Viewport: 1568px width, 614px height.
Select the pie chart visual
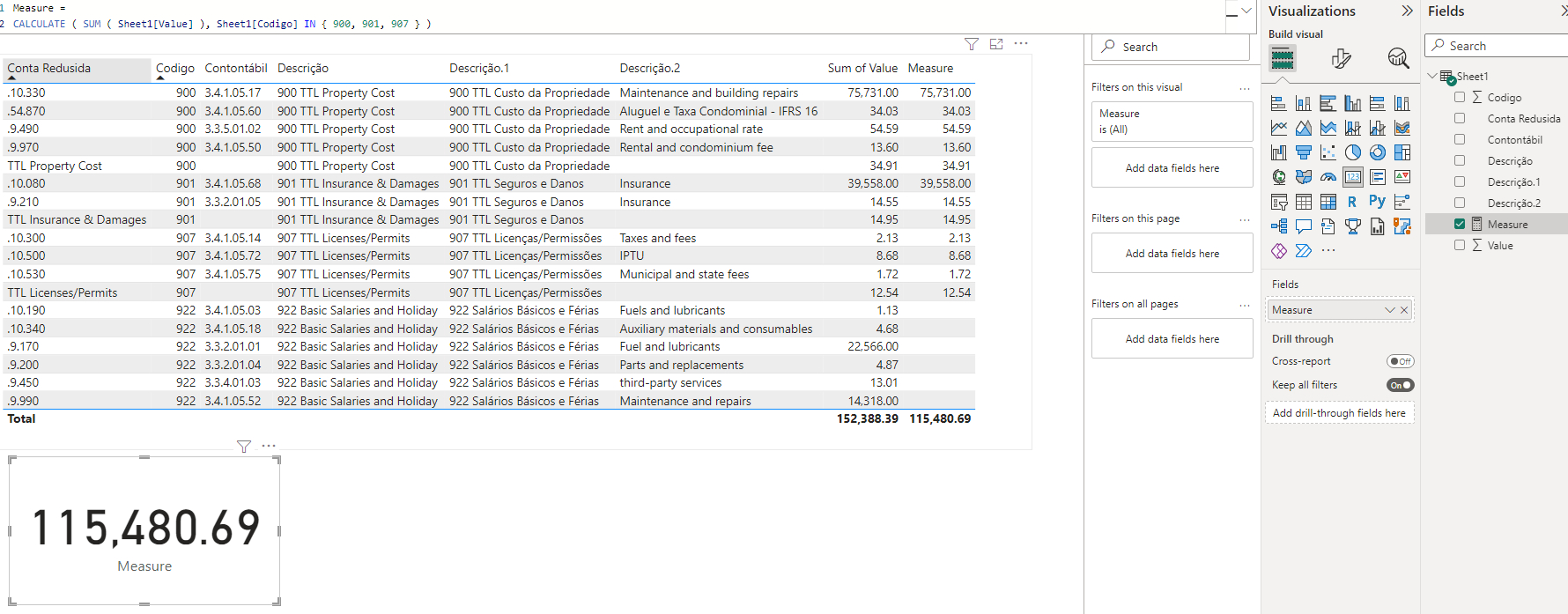[1353, 152]
